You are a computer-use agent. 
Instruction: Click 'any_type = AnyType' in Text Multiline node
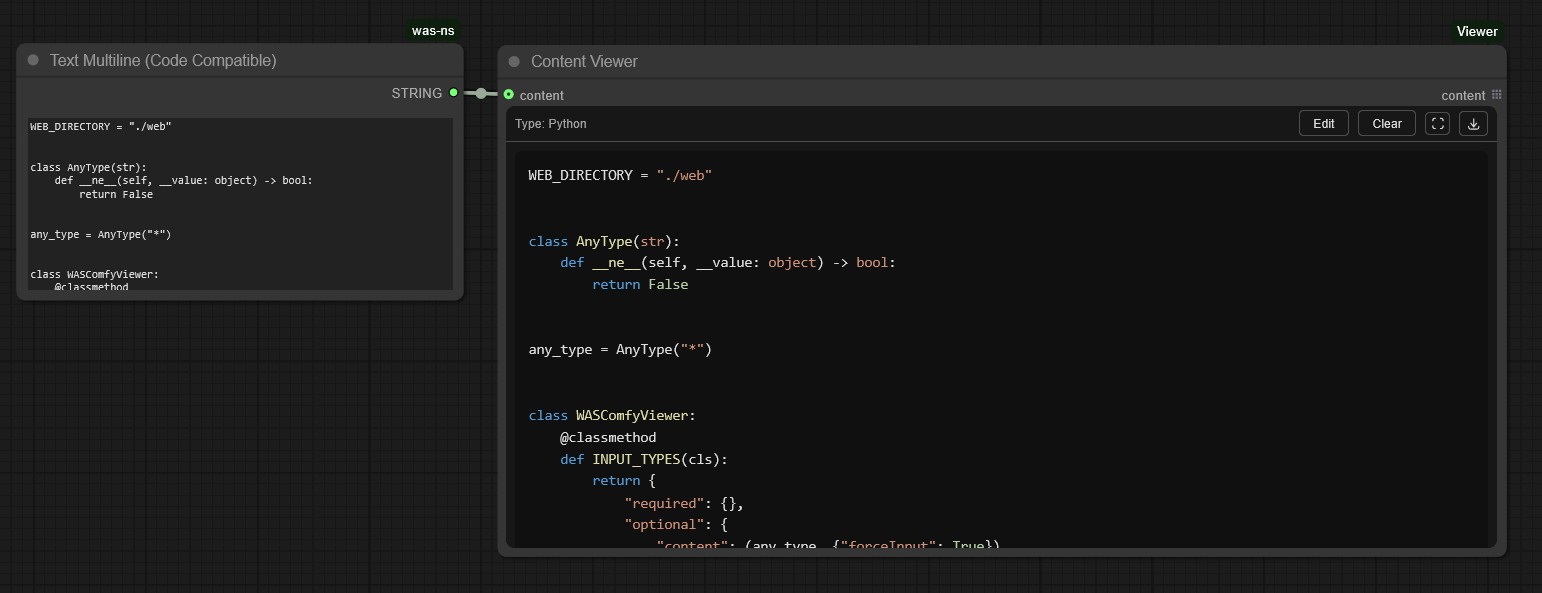pos(101,234)
